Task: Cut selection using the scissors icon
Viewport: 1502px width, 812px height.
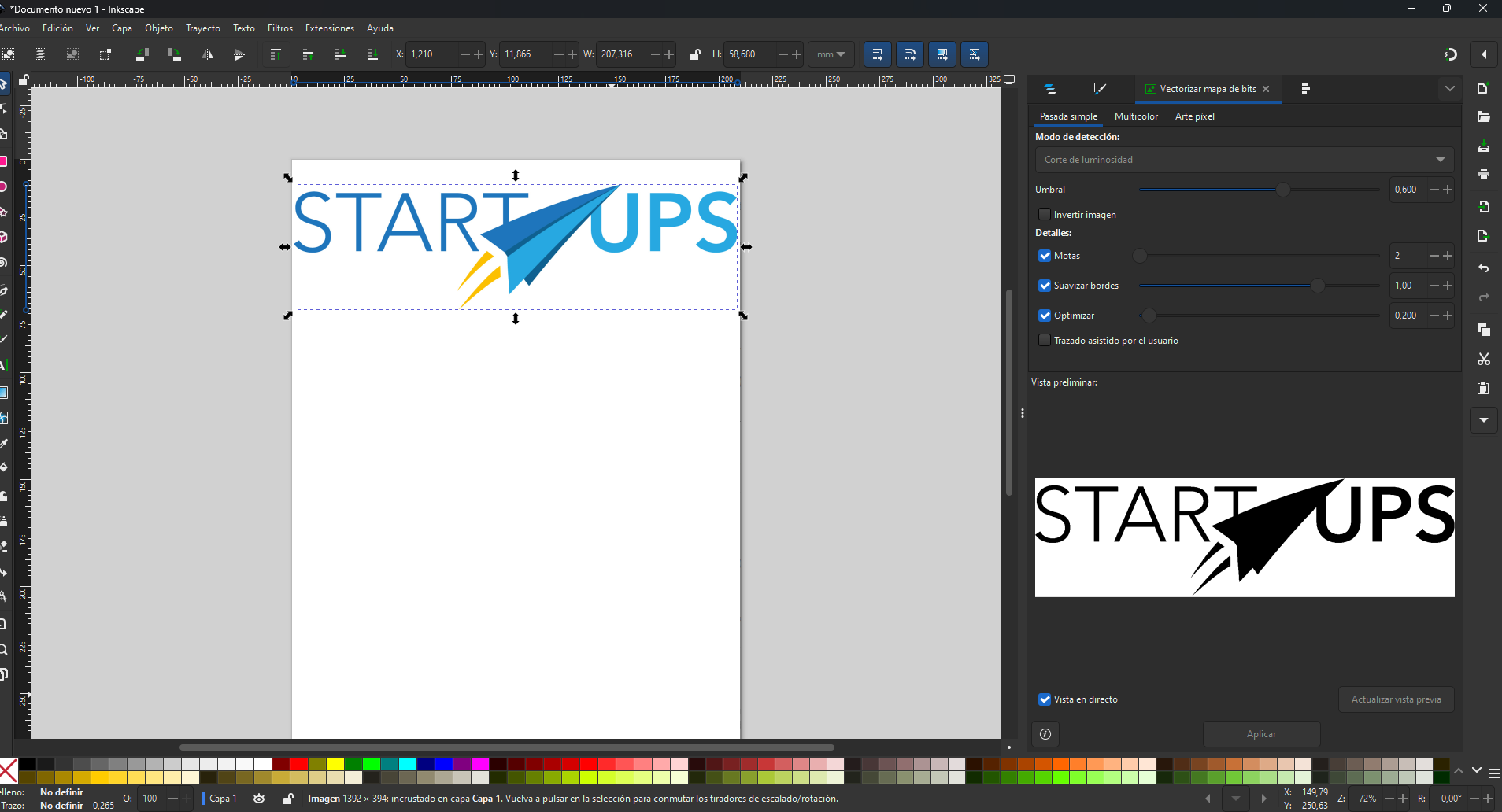Action: 1485,360
